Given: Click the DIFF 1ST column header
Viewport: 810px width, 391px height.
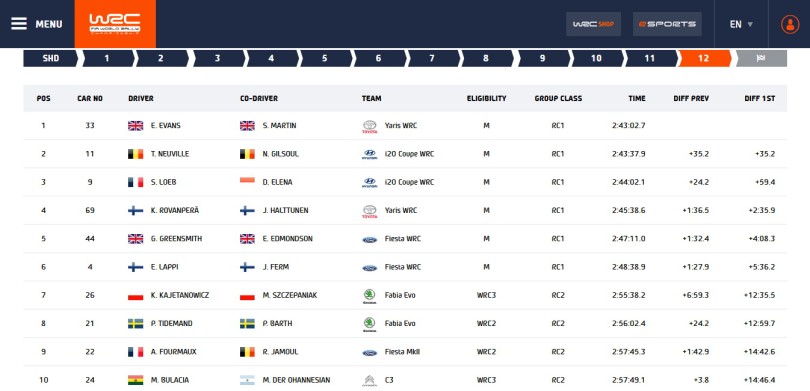Looking at the screenshot, I should (x=759, y=99).
